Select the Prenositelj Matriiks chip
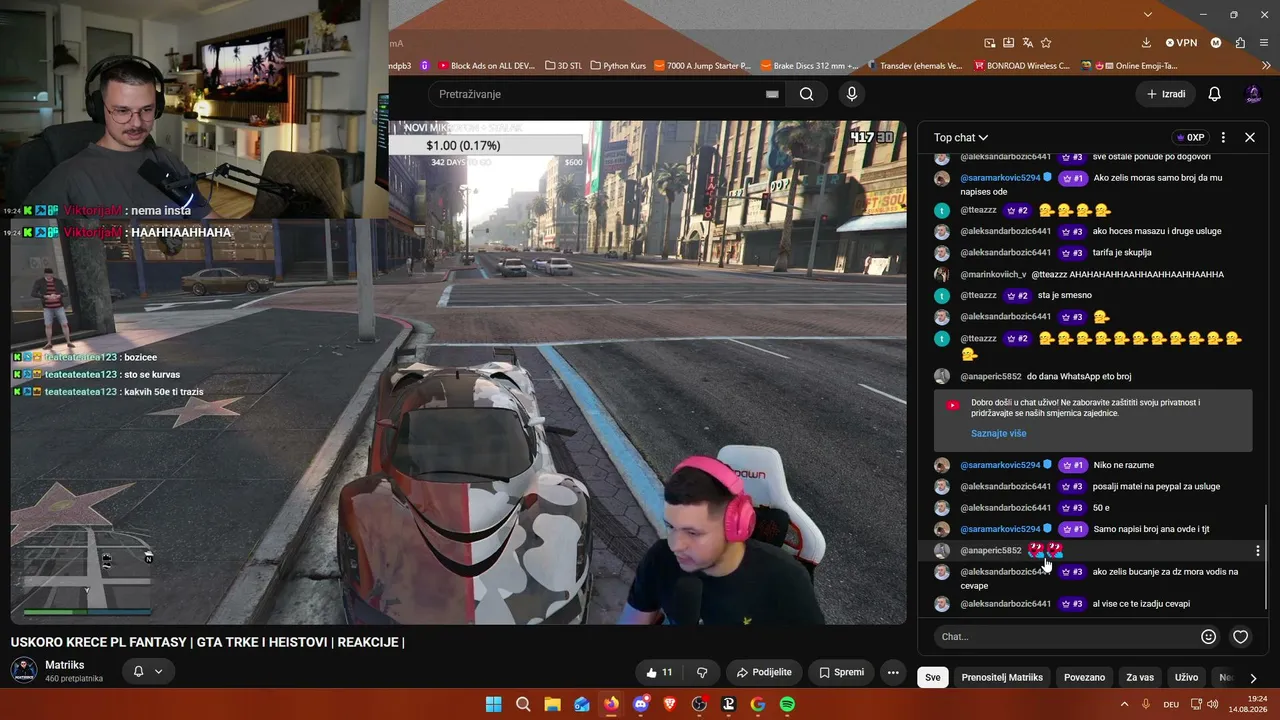 [x=1002, y=677]
